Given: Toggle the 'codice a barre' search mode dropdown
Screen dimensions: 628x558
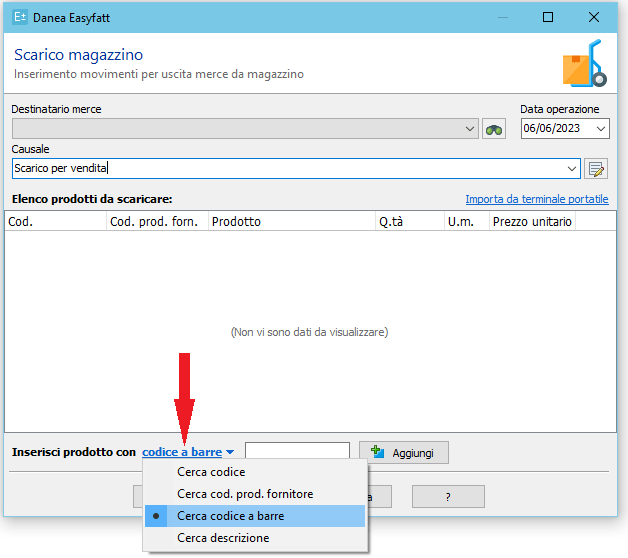Looking at the screenshot, I should click(187, 453).
